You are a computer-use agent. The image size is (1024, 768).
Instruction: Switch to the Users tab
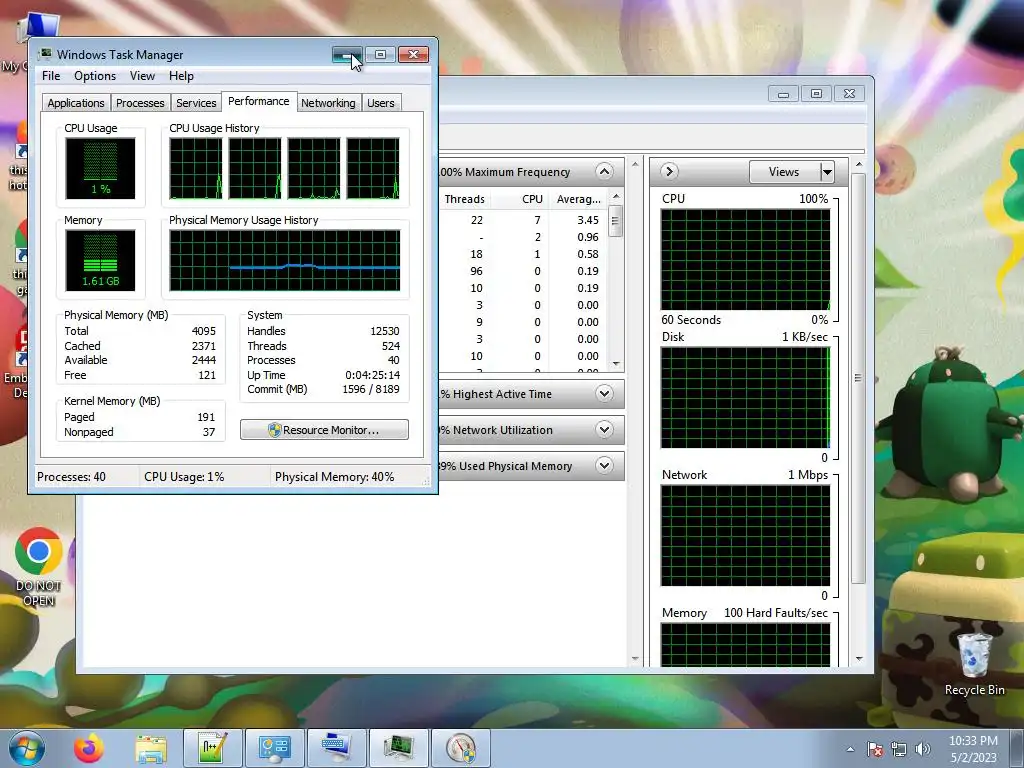pos(381,103)
